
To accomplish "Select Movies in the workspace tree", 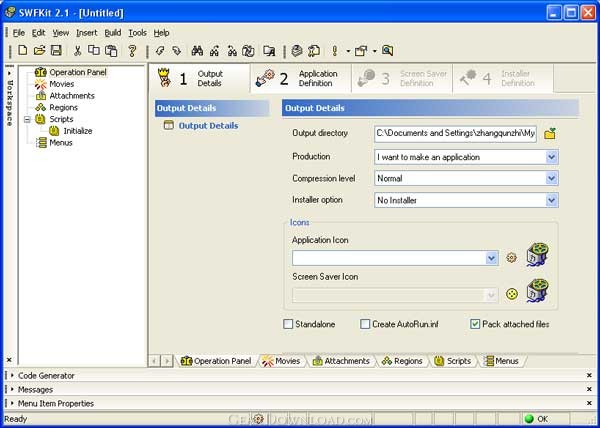I will (x=62, y=84).
